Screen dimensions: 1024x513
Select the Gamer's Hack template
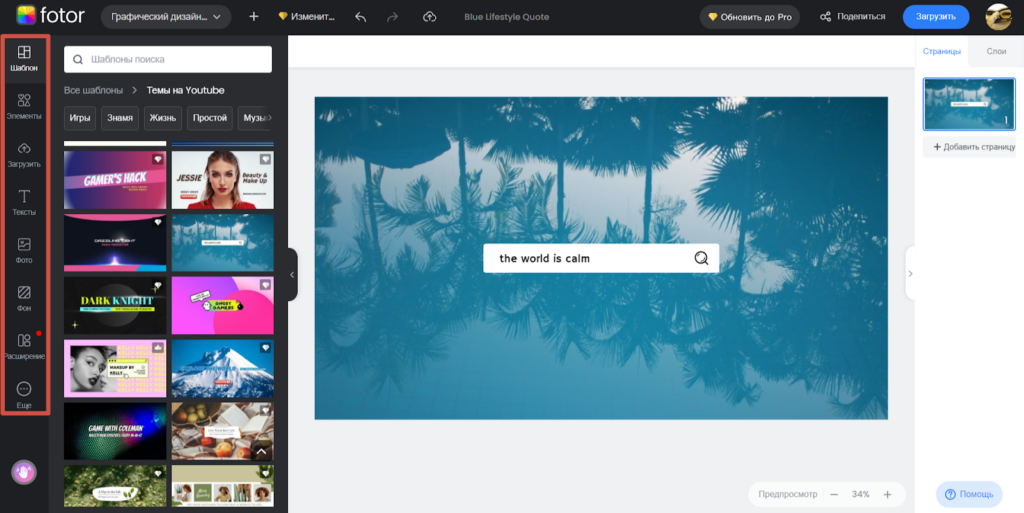[115, 180]
